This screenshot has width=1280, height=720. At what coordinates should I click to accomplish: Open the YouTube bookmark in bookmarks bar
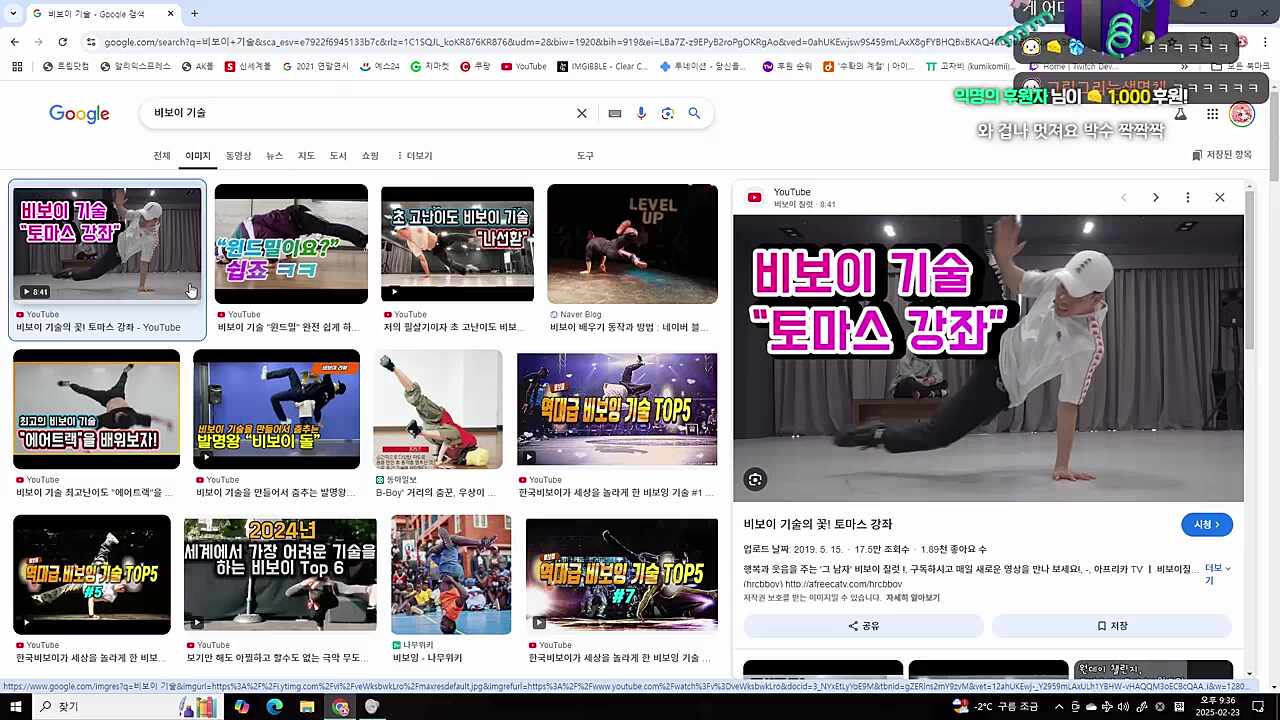click(x=524, y=66)
